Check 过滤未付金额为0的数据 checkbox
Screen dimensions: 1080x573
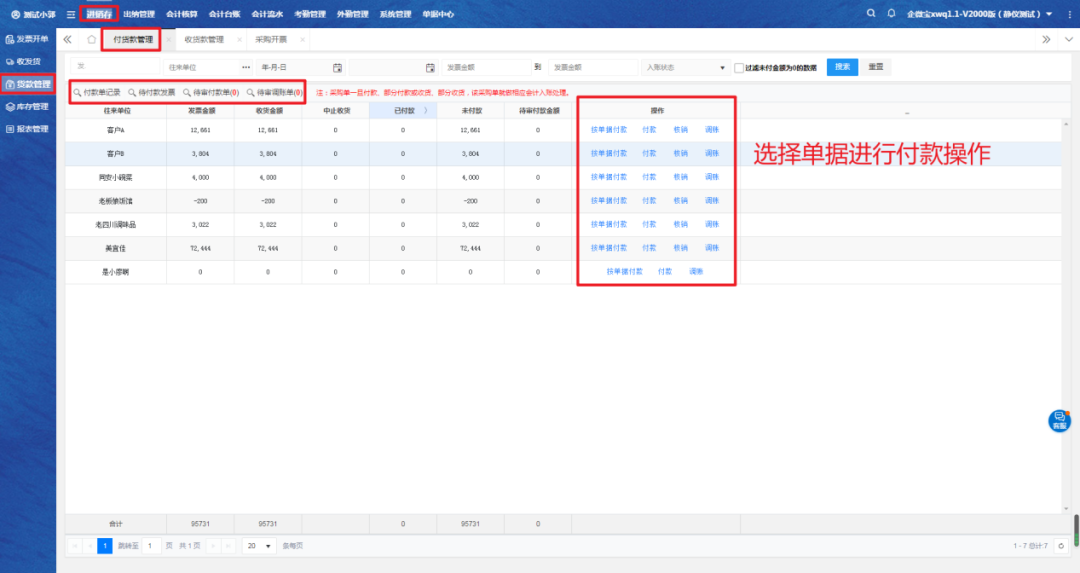738,68
